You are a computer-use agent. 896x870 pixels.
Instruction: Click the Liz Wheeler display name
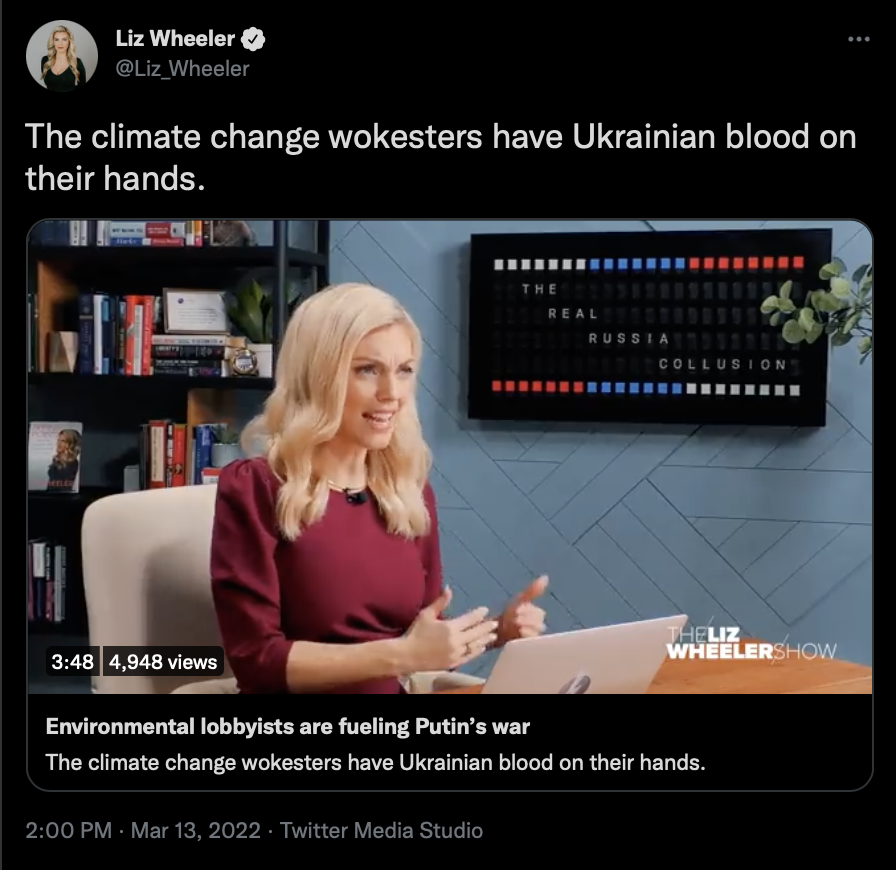pyautogui.click(x=175, y=39)
